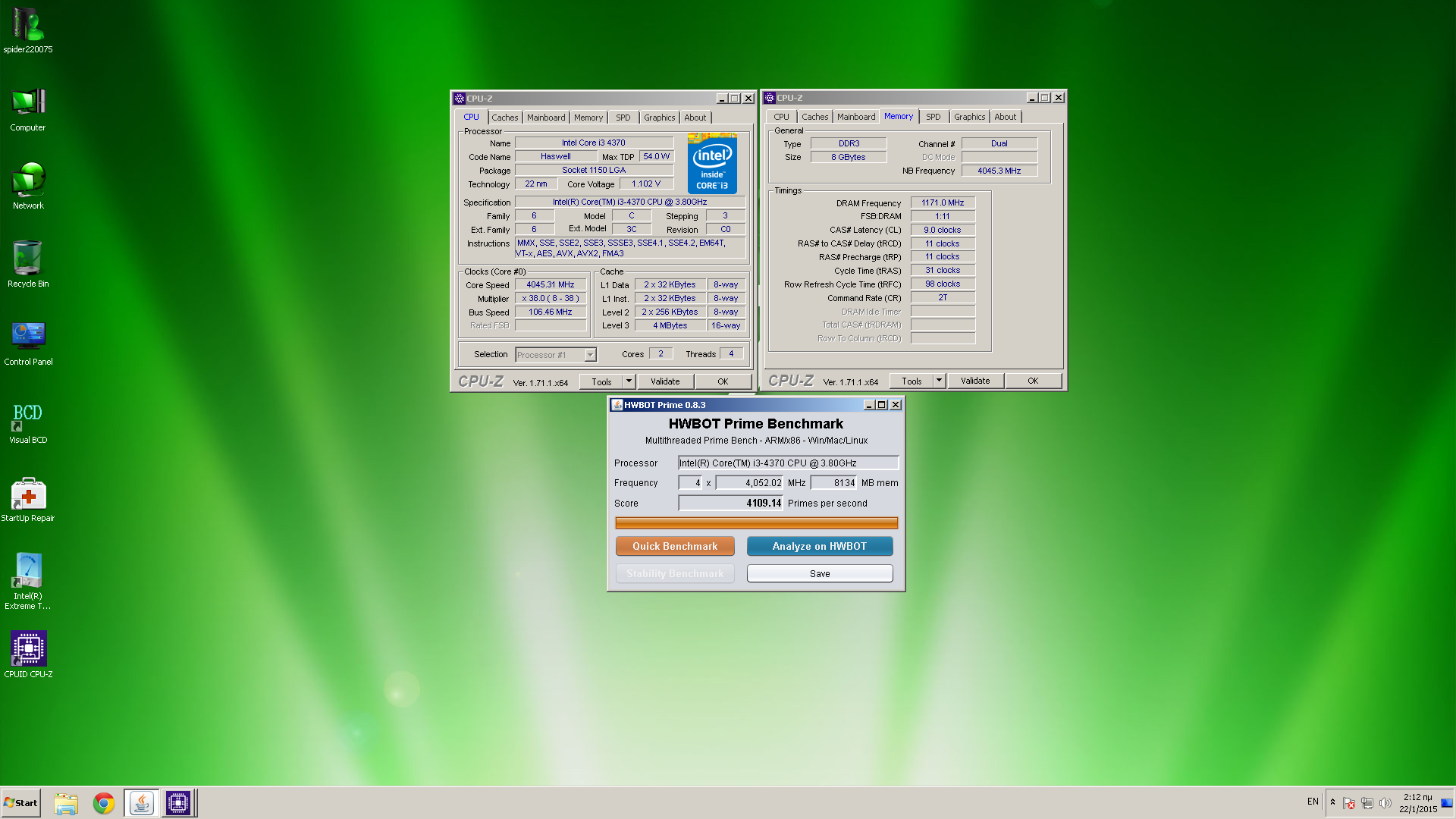Image resolution: width=1456 pixels, height=819 pixels.
Task: Switch to Caches tab in left CPU-Z window
Action: [x=504, y=118]
